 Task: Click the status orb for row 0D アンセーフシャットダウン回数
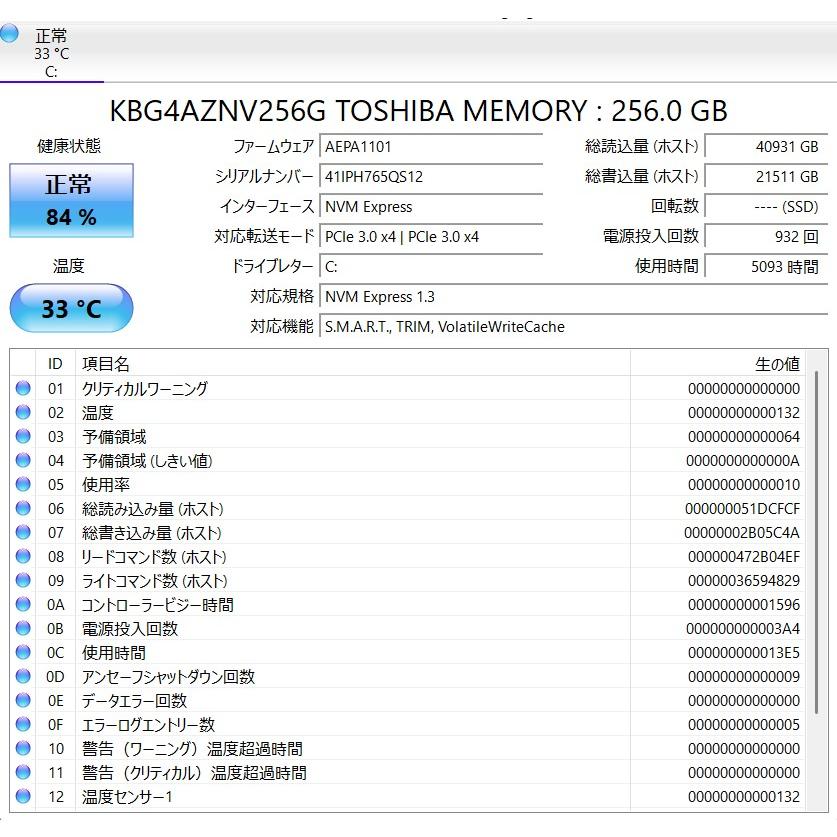click(23, 676)
